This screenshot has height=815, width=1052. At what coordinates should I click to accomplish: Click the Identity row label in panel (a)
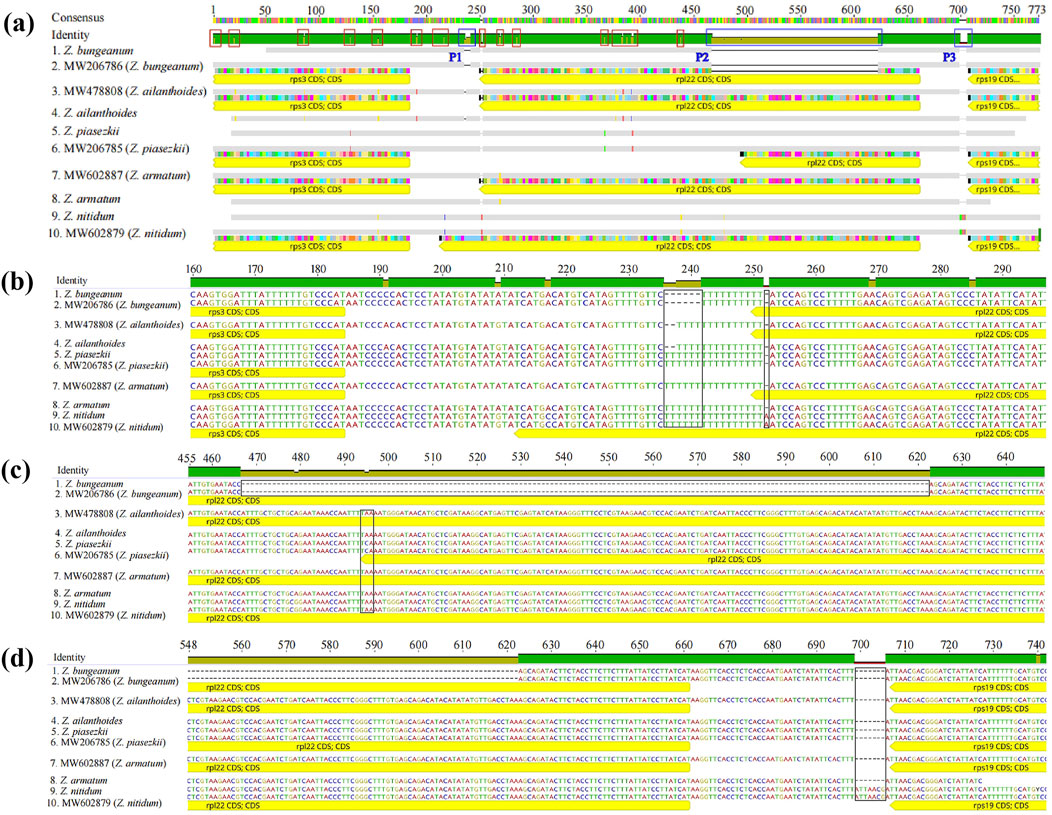coord(70,35)
